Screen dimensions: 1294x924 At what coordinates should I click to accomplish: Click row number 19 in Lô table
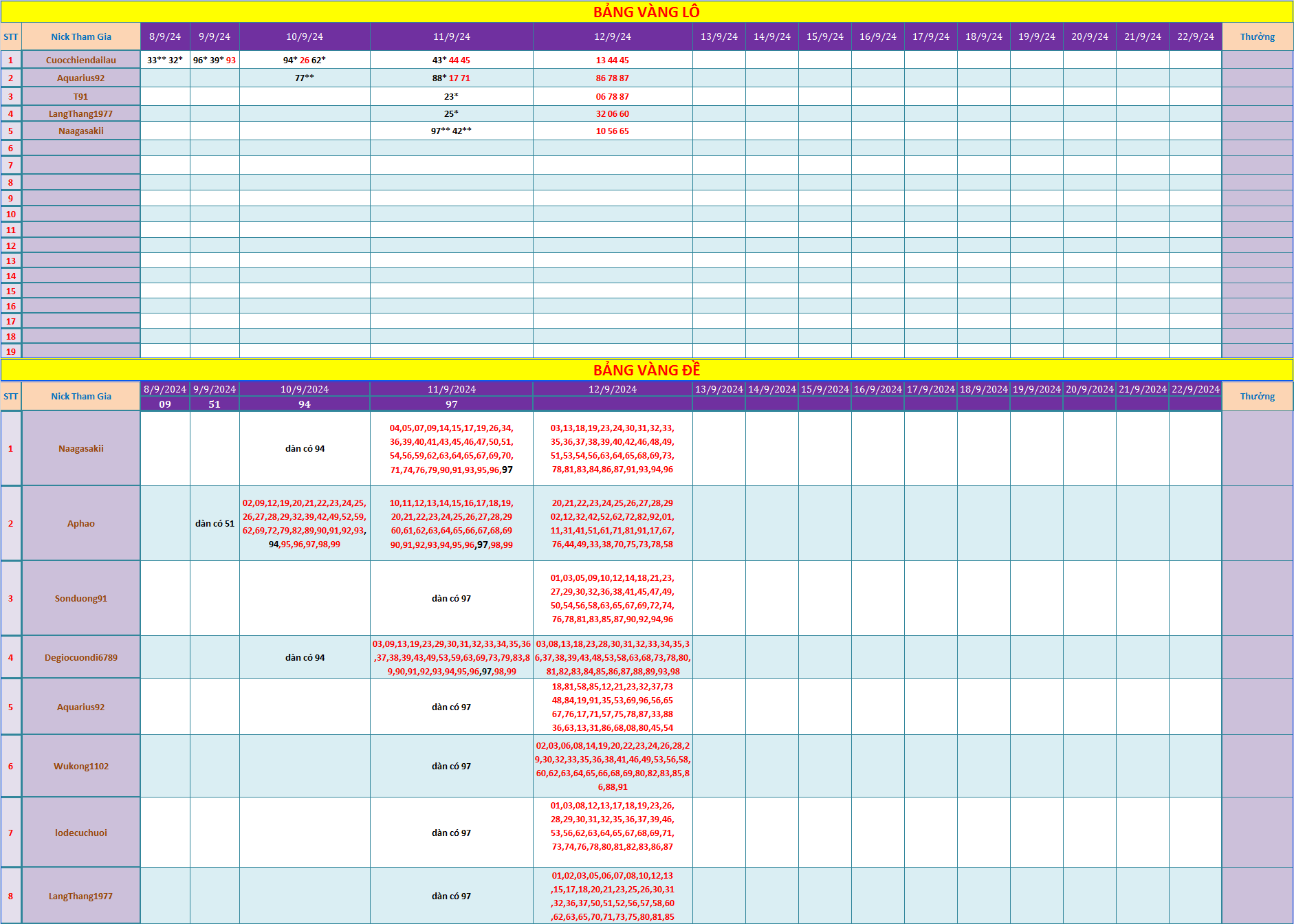point(11,351)
